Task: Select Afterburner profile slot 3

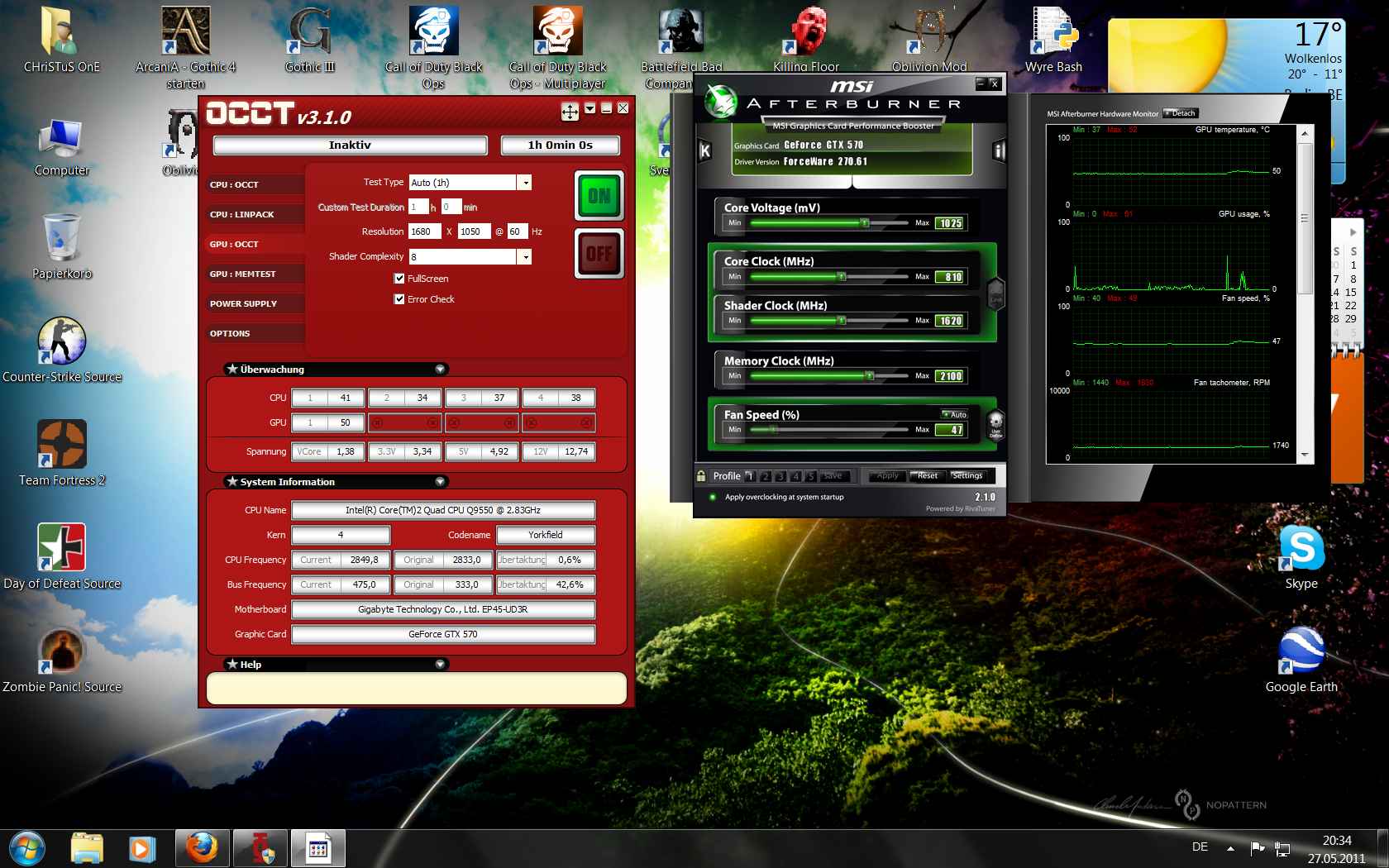Action: (x=780, y=476)
